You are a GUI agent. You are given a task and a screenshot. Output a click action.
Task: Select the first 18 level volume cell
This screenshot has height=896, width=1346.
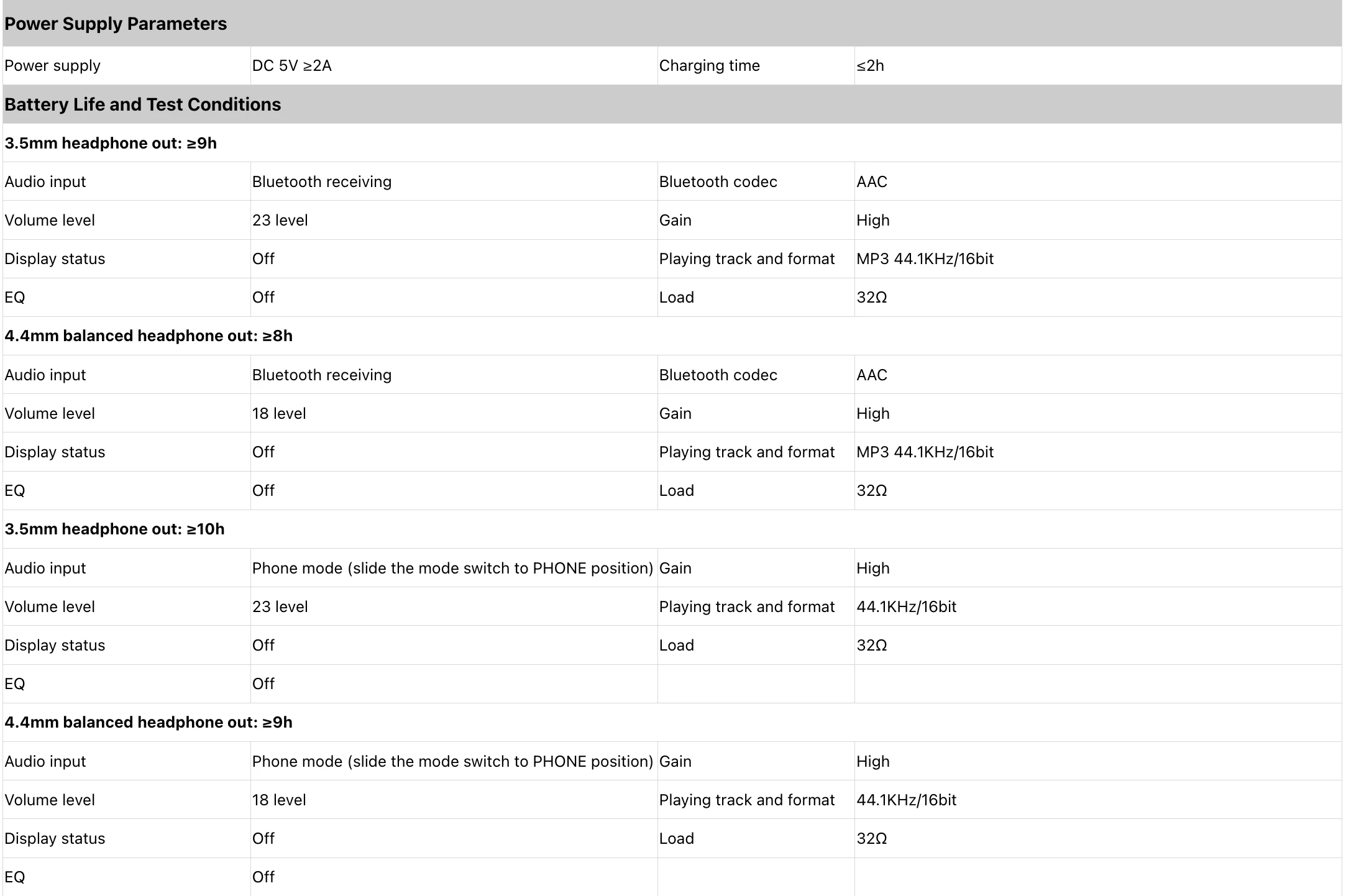click(454, 414)
